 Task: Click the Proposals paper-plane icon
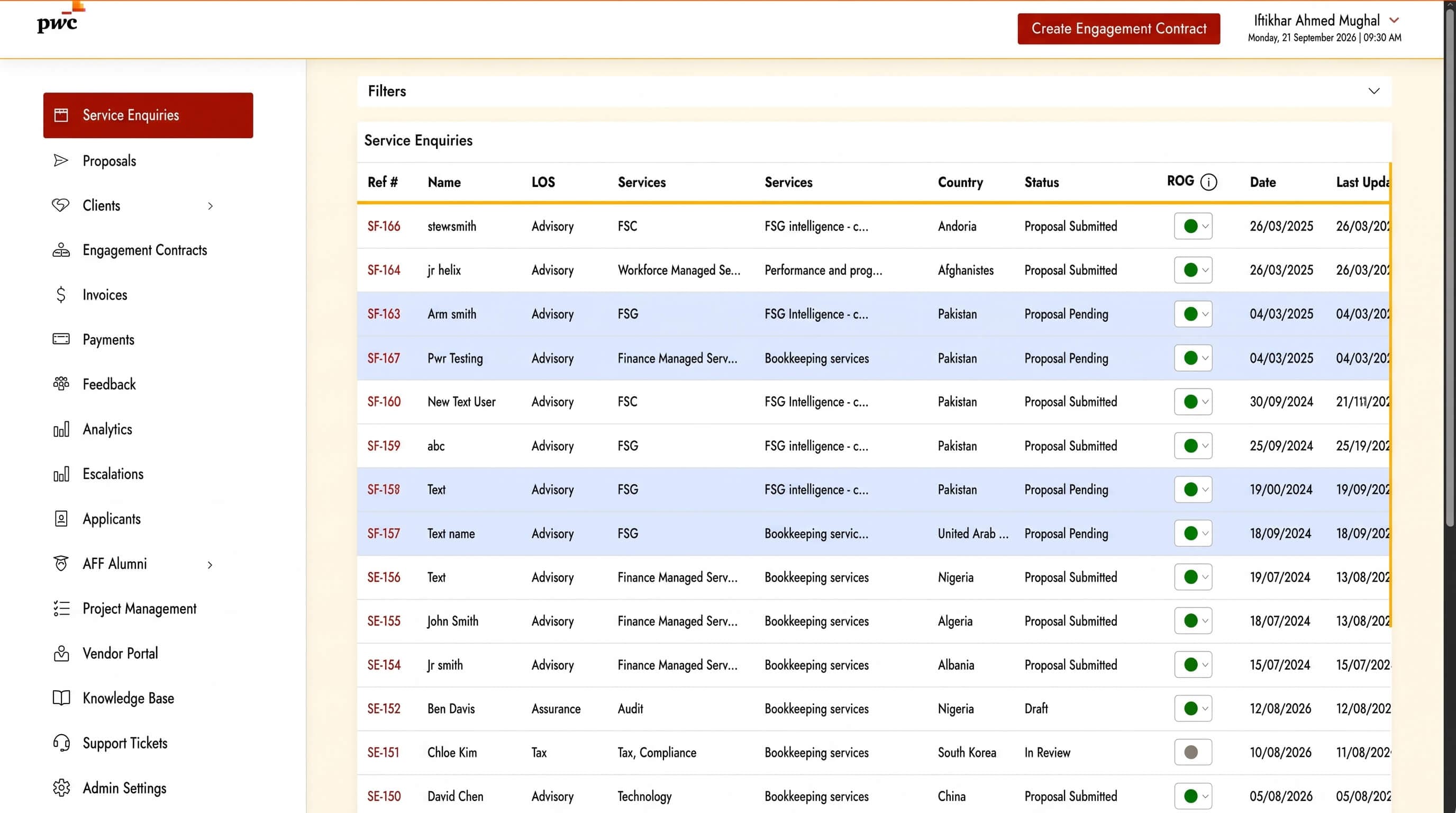pyautogui.click(x=61, y=160)
